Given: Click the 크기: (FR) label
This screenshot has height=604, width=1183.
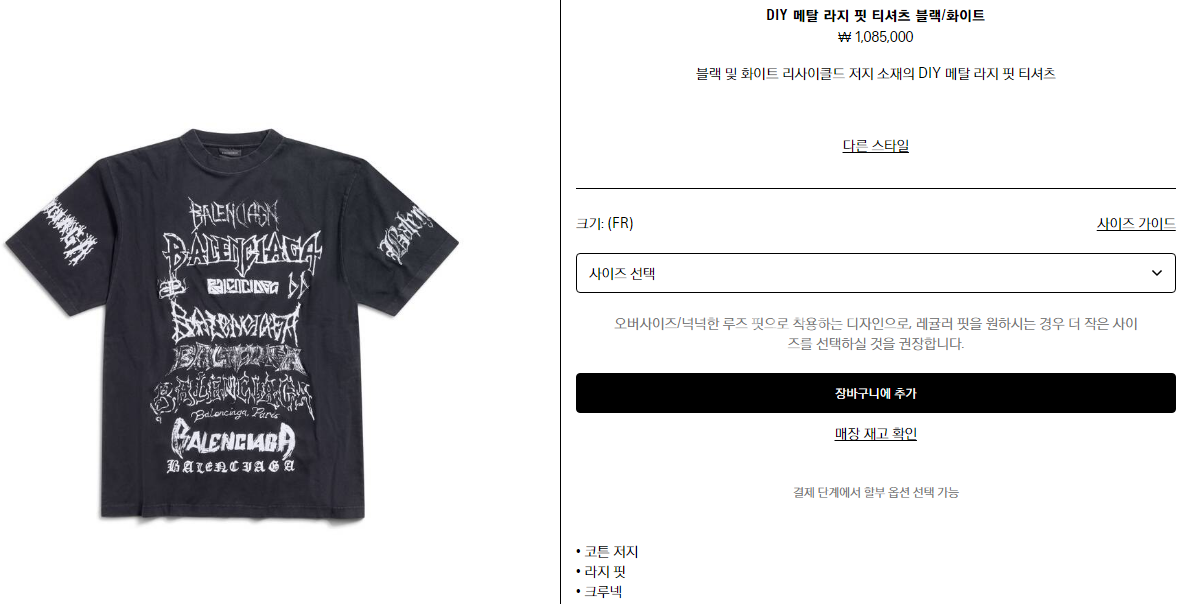Looking at the screenshot, I should pyautogui.click(x=604, y=223).
